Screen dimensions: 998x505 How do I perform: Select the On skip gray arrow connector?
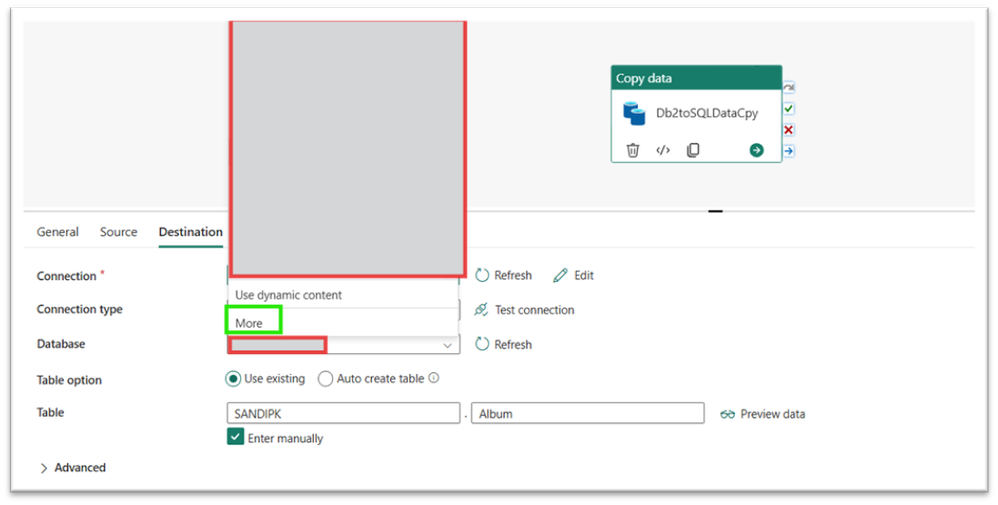pyautogui.click(x=789, y=87)
